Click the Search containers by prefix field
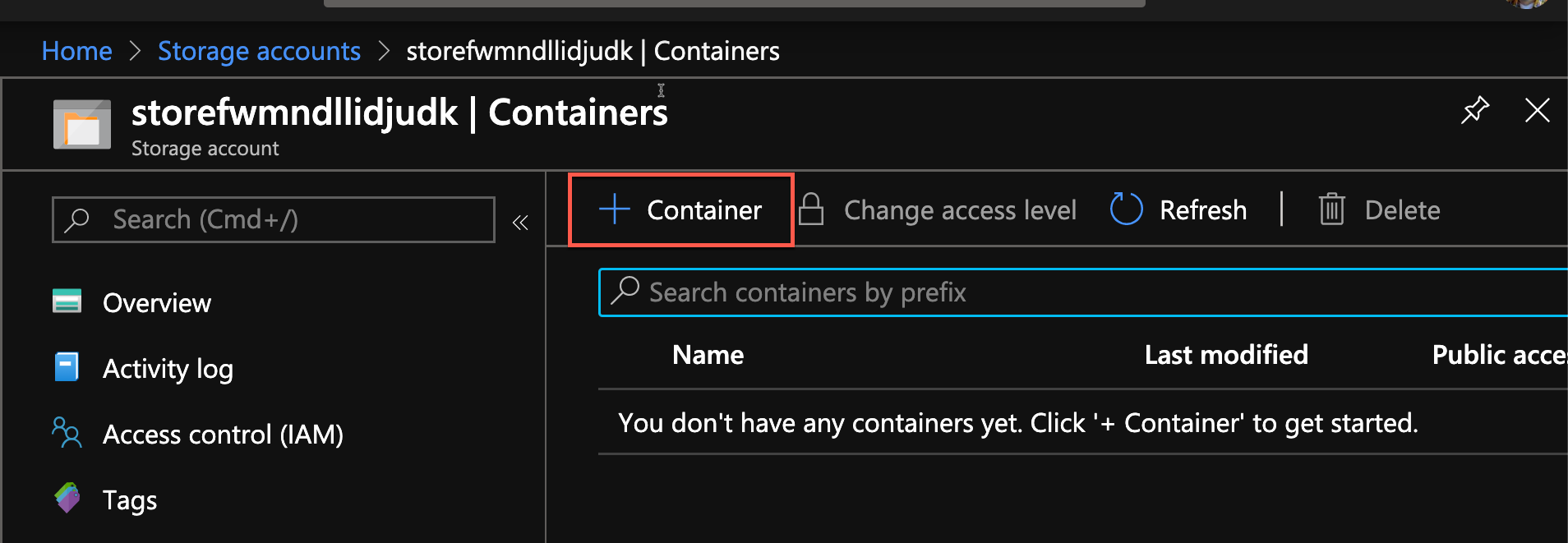Screen dimensions: 1568x543 pos(1068,292)
